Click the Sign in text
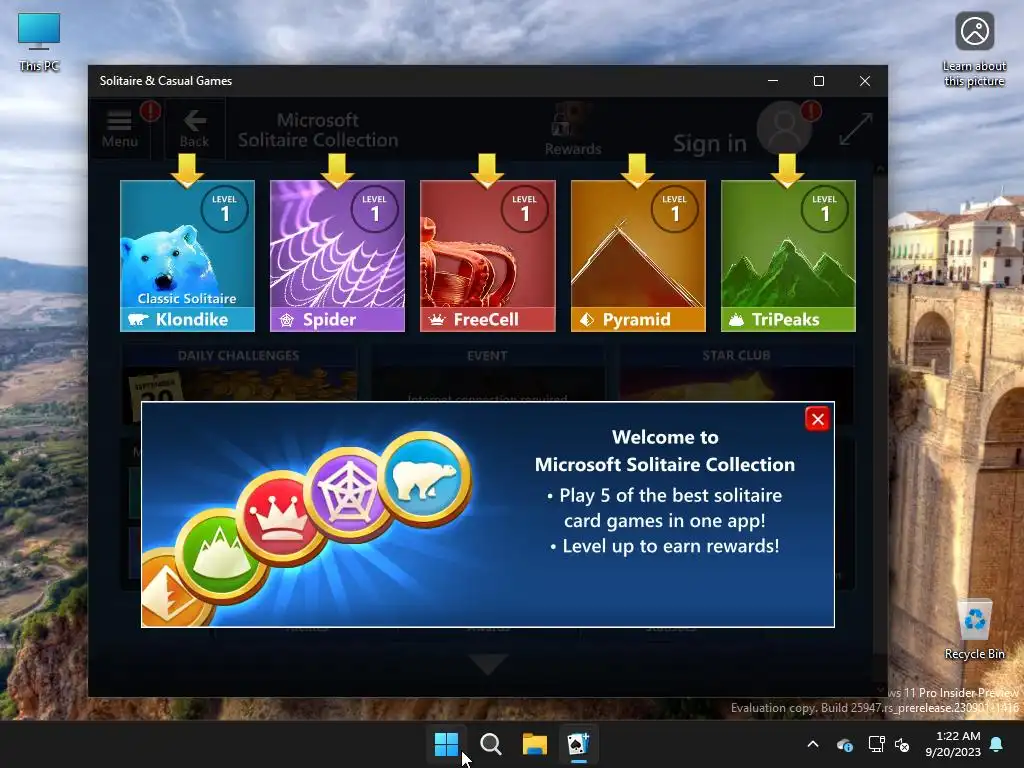1024x768 pixels. [x=710, y=143]
